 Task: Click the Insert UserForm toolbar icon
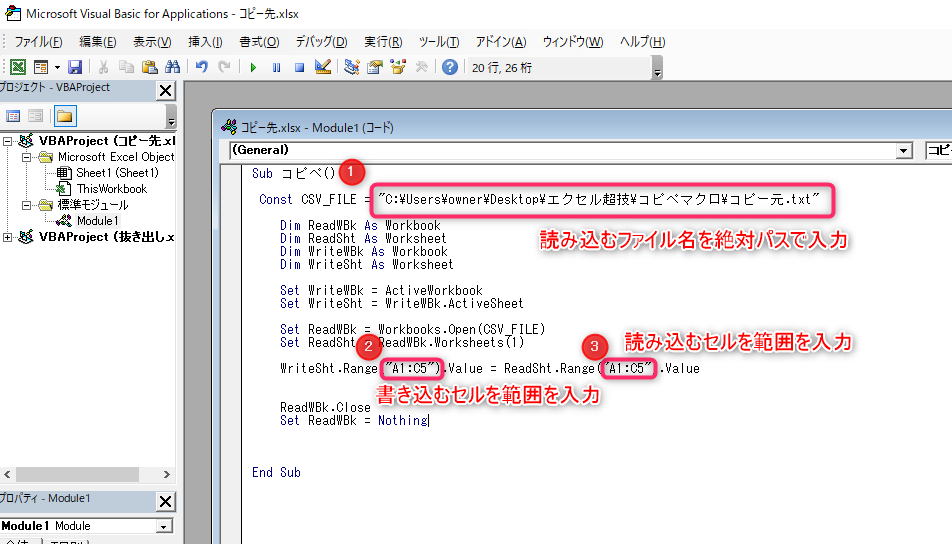pyautogui.click(x=41, y=67)
